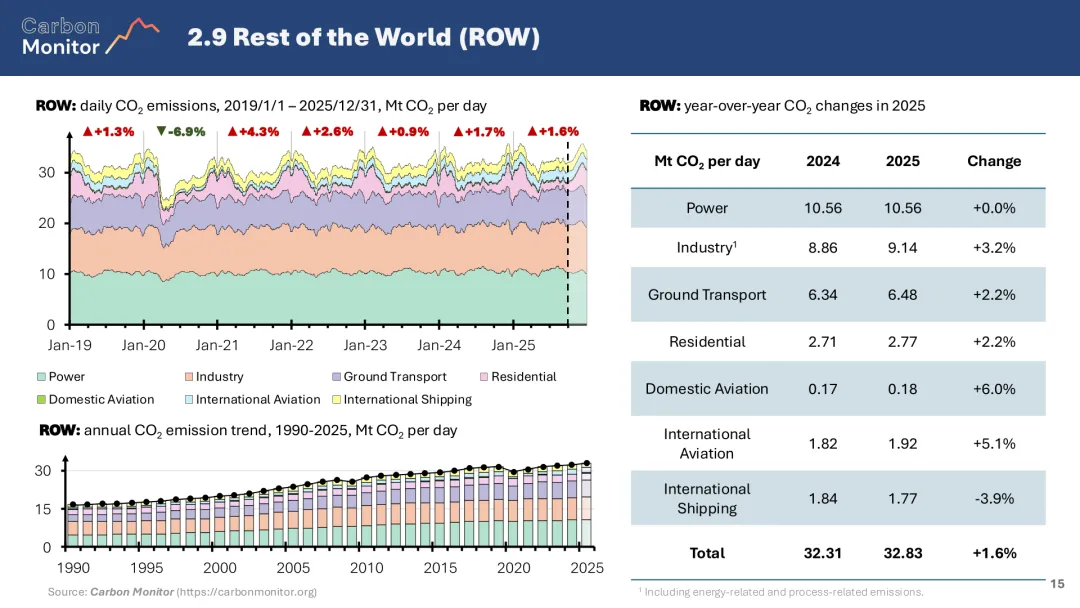
Task: Click the Residential 2025 value '2.77'
Action: tap(902, 342)
